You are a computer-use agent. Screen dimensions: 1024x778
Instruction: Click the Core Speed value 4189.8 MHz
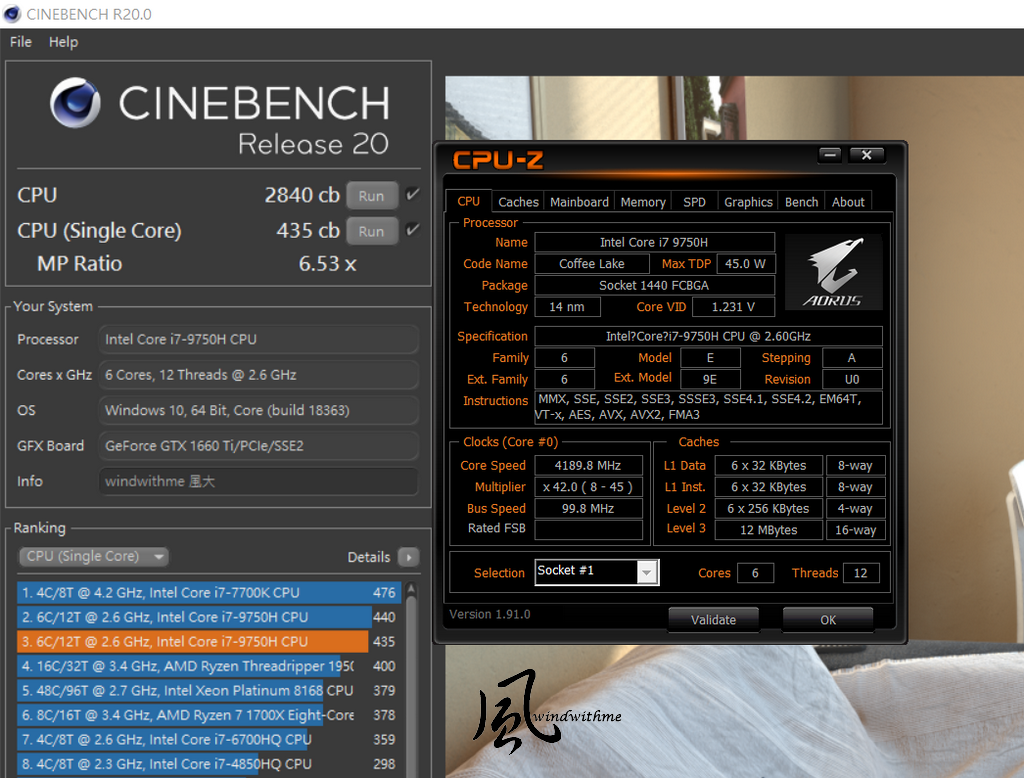click(588, 465)
